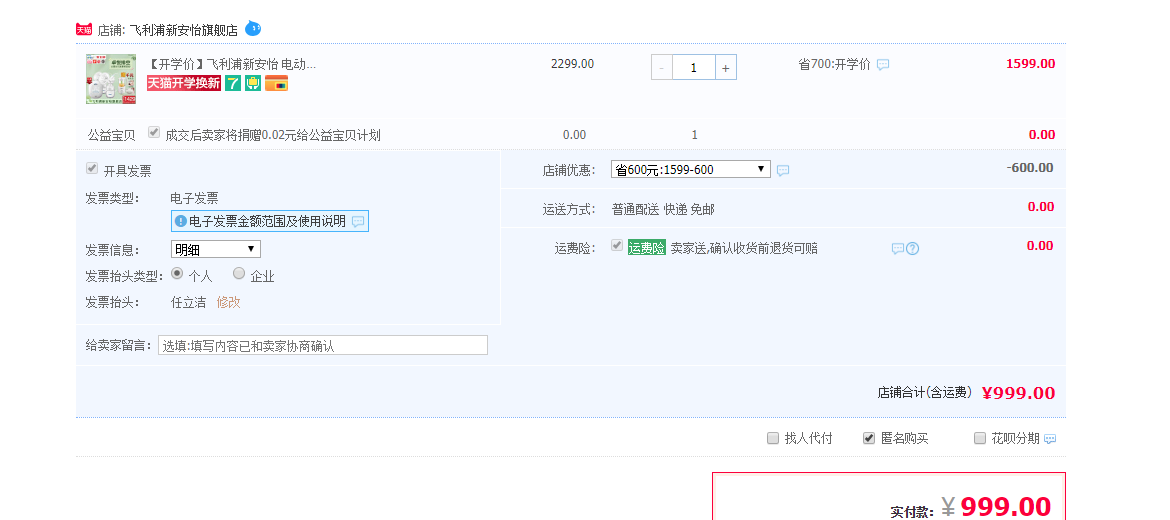Click the 卖家送,确认收货前退货可赔 description

click(744, 248)
